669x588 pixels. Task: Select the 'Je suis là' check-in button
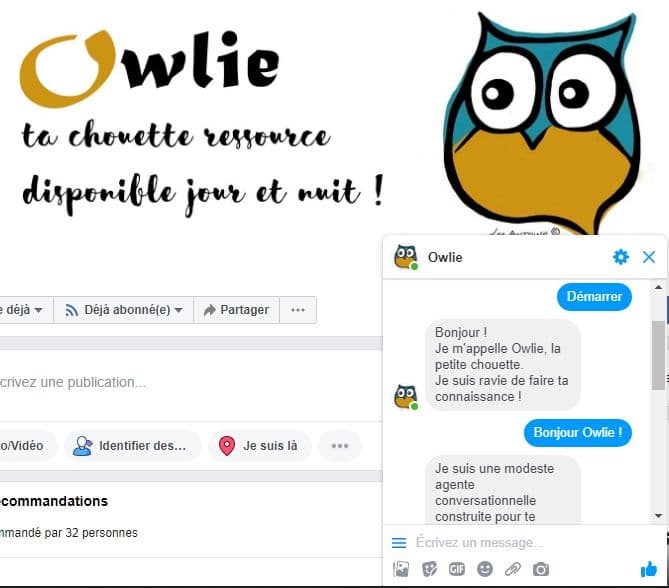260,446
